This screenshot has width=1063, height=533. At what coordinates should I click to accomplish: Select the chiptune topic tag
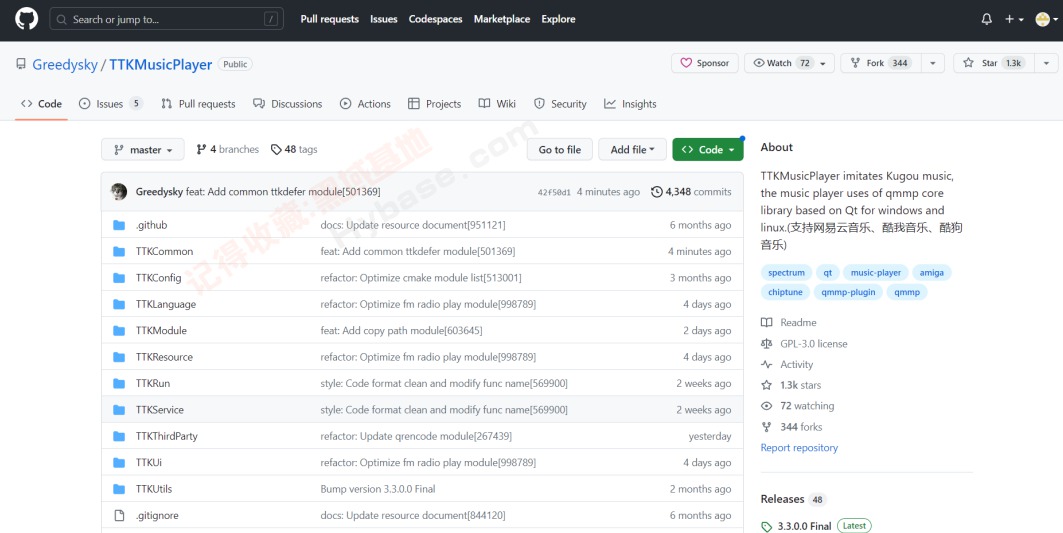click(x=785, y=292)
